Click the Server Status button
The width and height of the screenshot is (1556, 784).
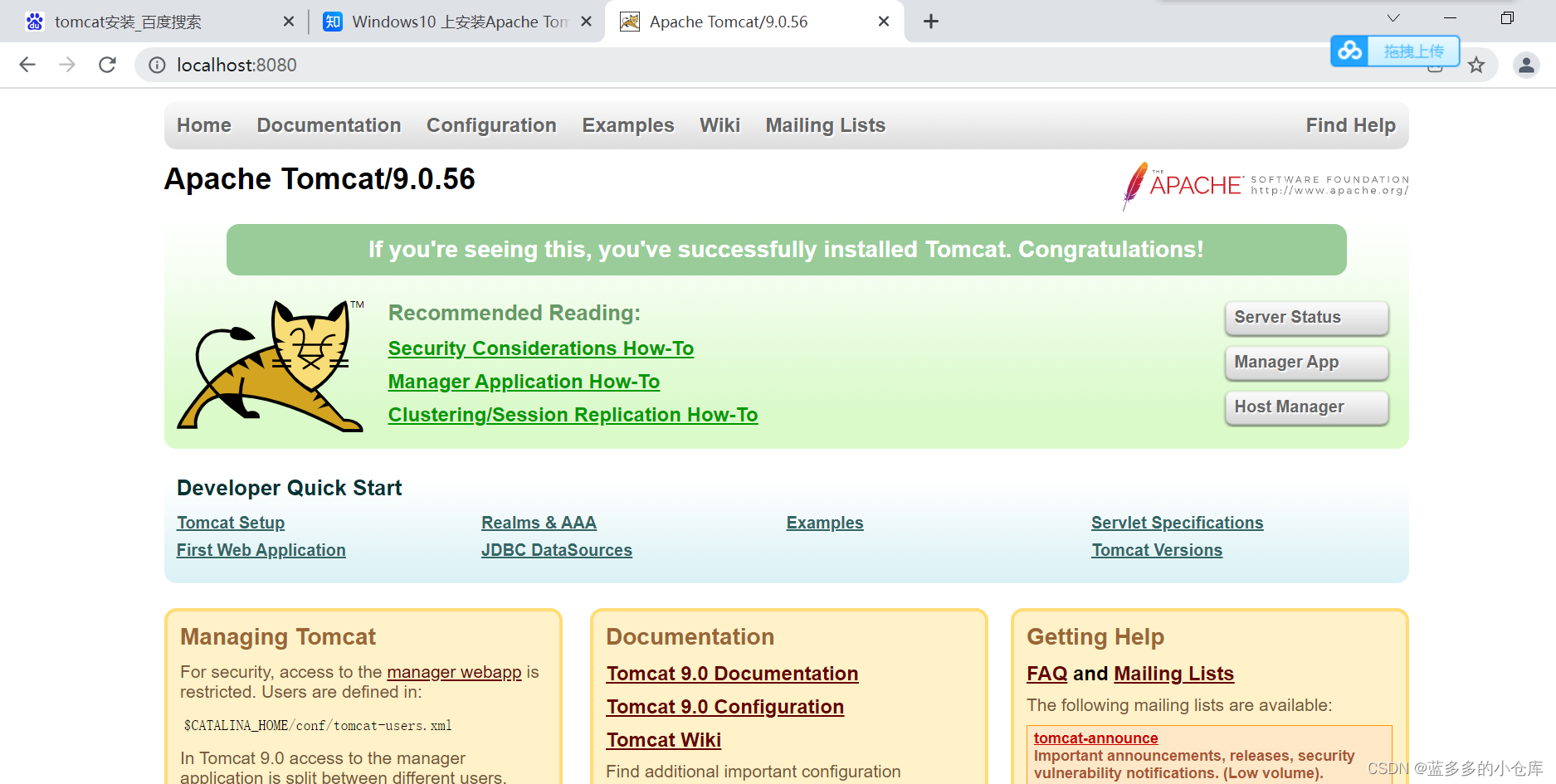[1306, 318]
